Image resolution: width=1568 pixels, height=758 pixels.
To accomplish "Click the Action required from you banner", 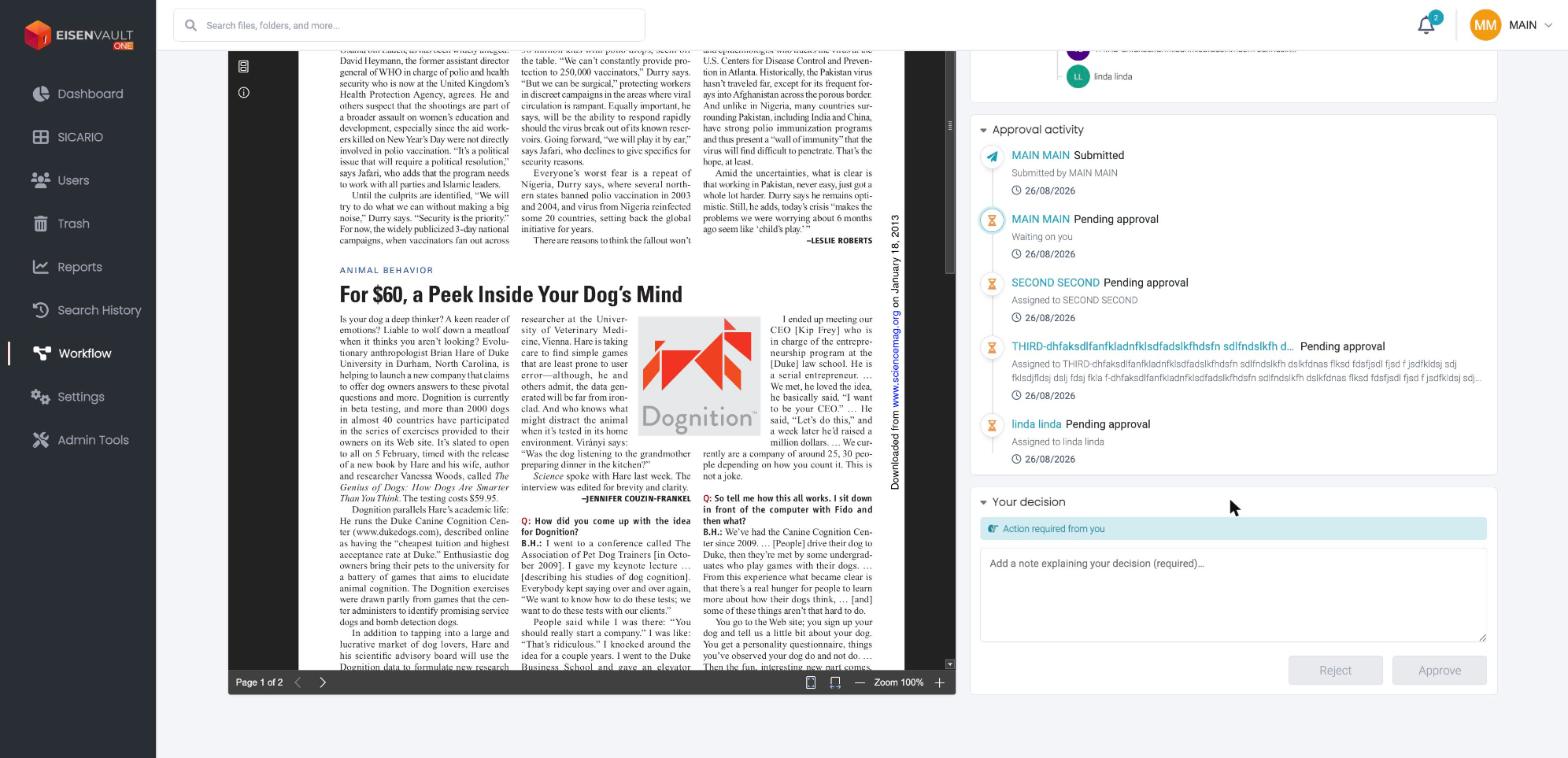I will [1233, 529].
